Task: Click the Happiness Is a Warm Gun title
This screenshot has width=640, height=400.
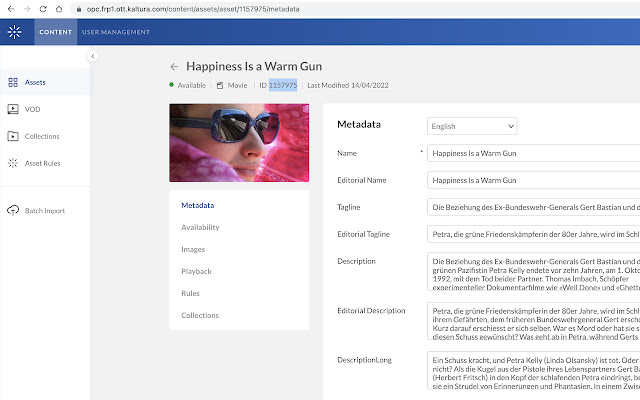Action: click(254, 66)
